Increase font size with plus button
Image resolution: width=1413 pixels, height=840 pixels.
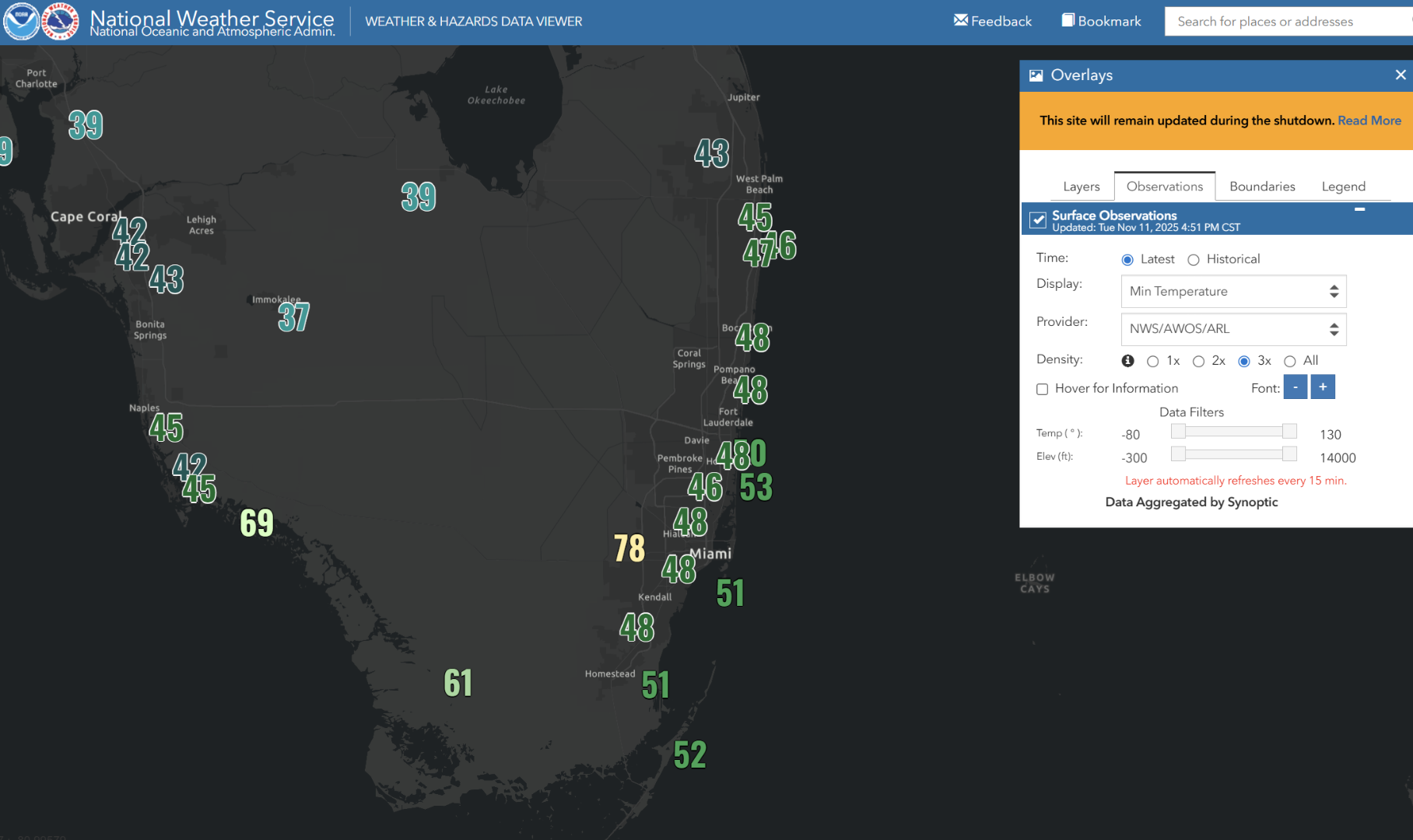1323,387
